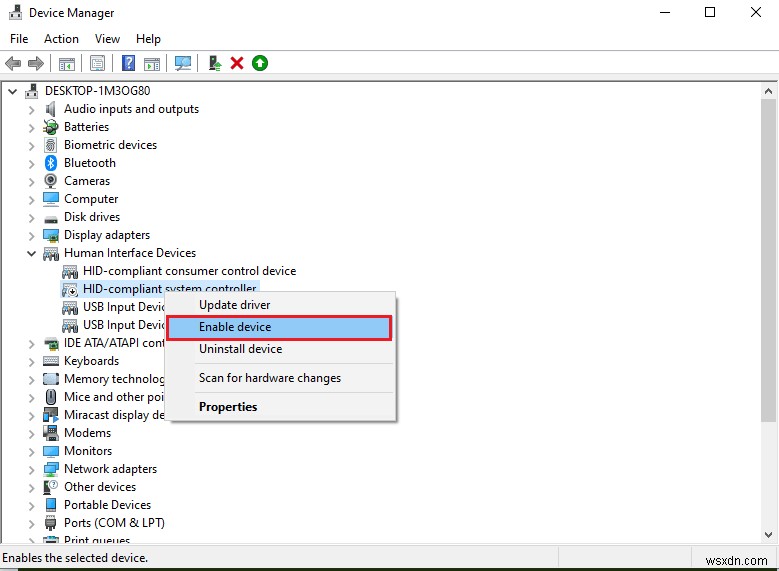Click the scrollbar up arrow
The width and height of the screenshot is (779, 571).
769,91
